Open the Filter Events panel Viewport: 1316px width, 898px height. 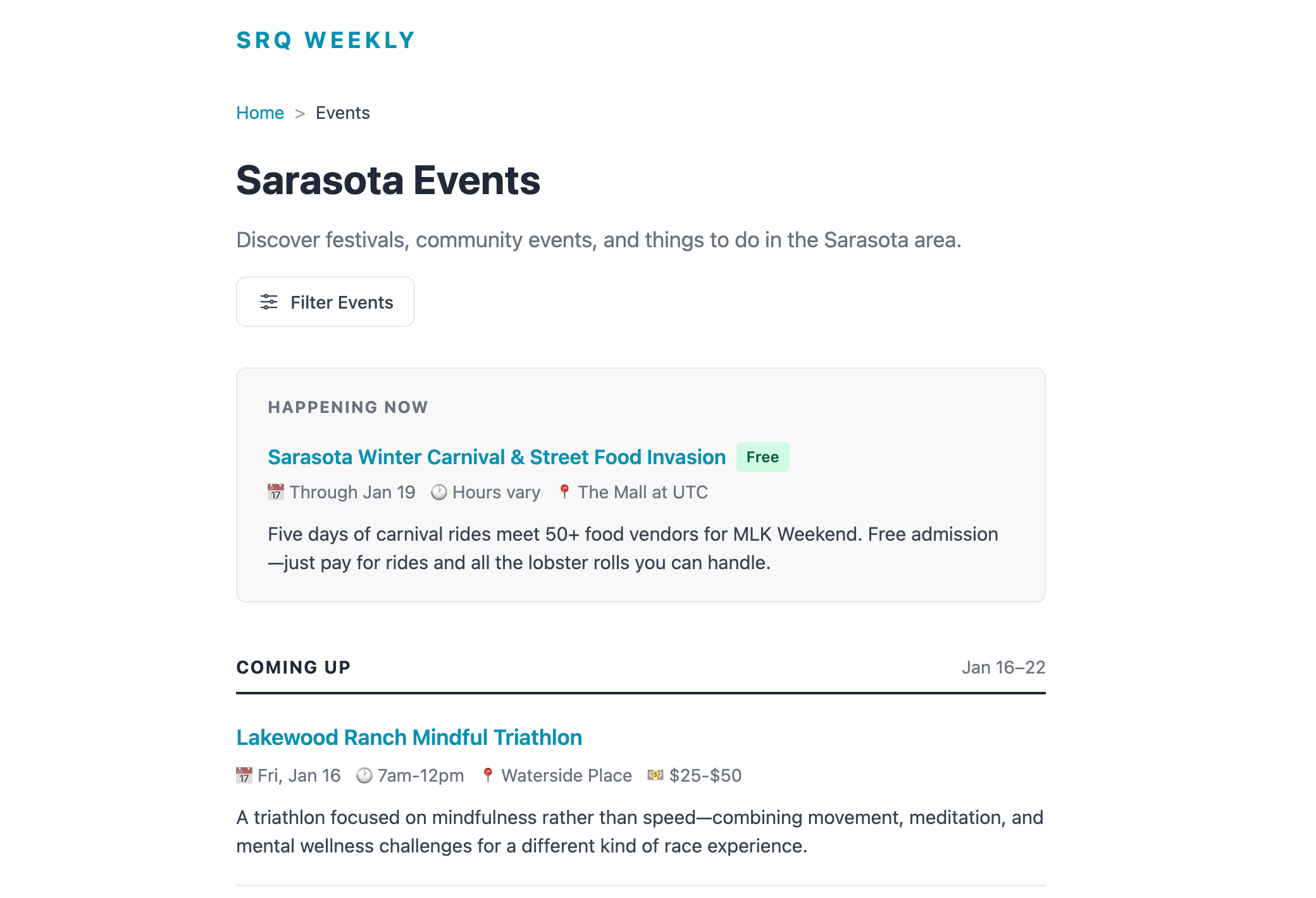[x=325, y=302]
